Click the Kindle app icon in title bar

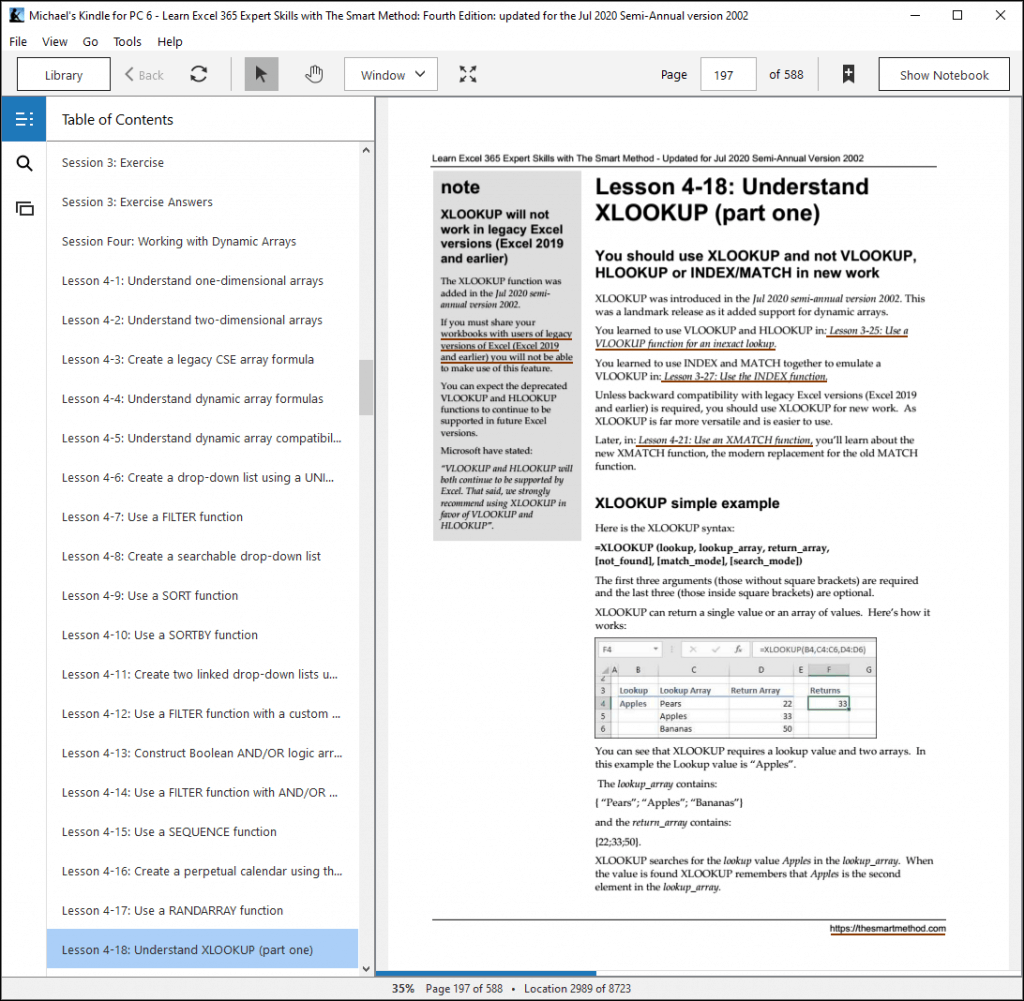(x=16, y=15)
